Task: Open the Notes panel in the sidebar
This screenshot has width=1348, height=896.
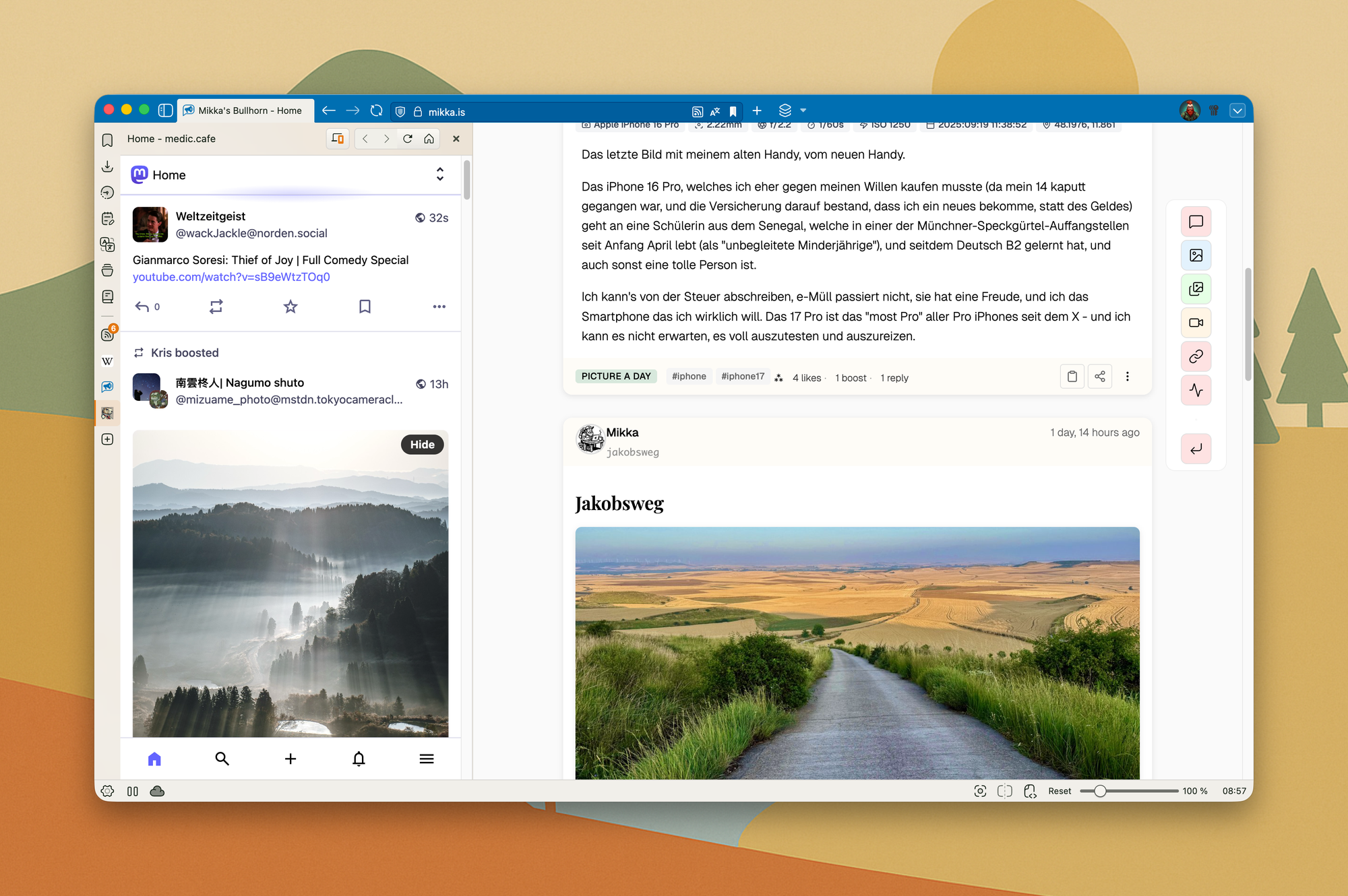Action: 107,218
